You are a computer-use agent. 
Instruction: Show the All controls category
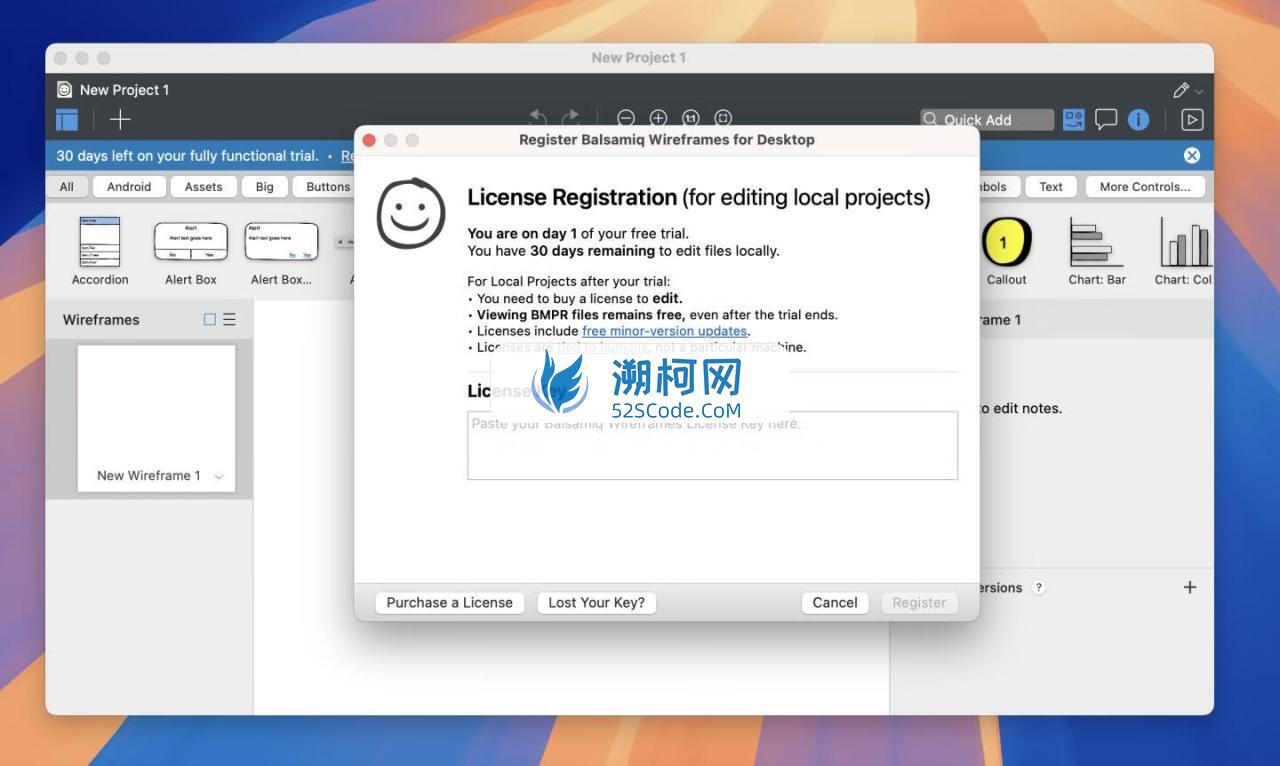pos(66,186)
